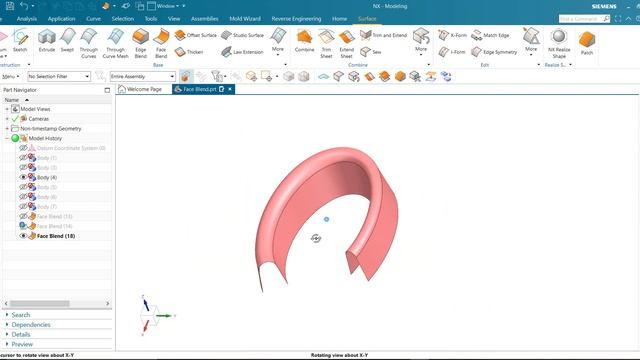Show hidden Body (5)
This screenshot has height=360, width=640.
pyautogui.click(x=23, y=187)
